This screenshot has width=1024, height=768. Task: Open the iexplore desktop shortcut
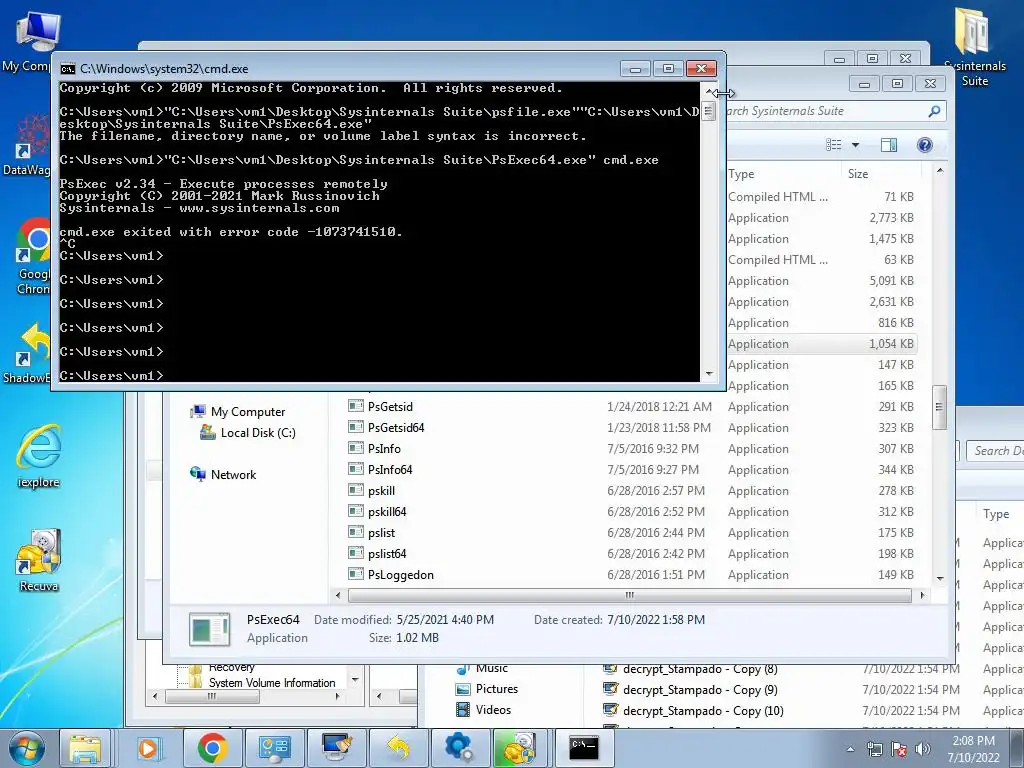(x=39, y=456)
